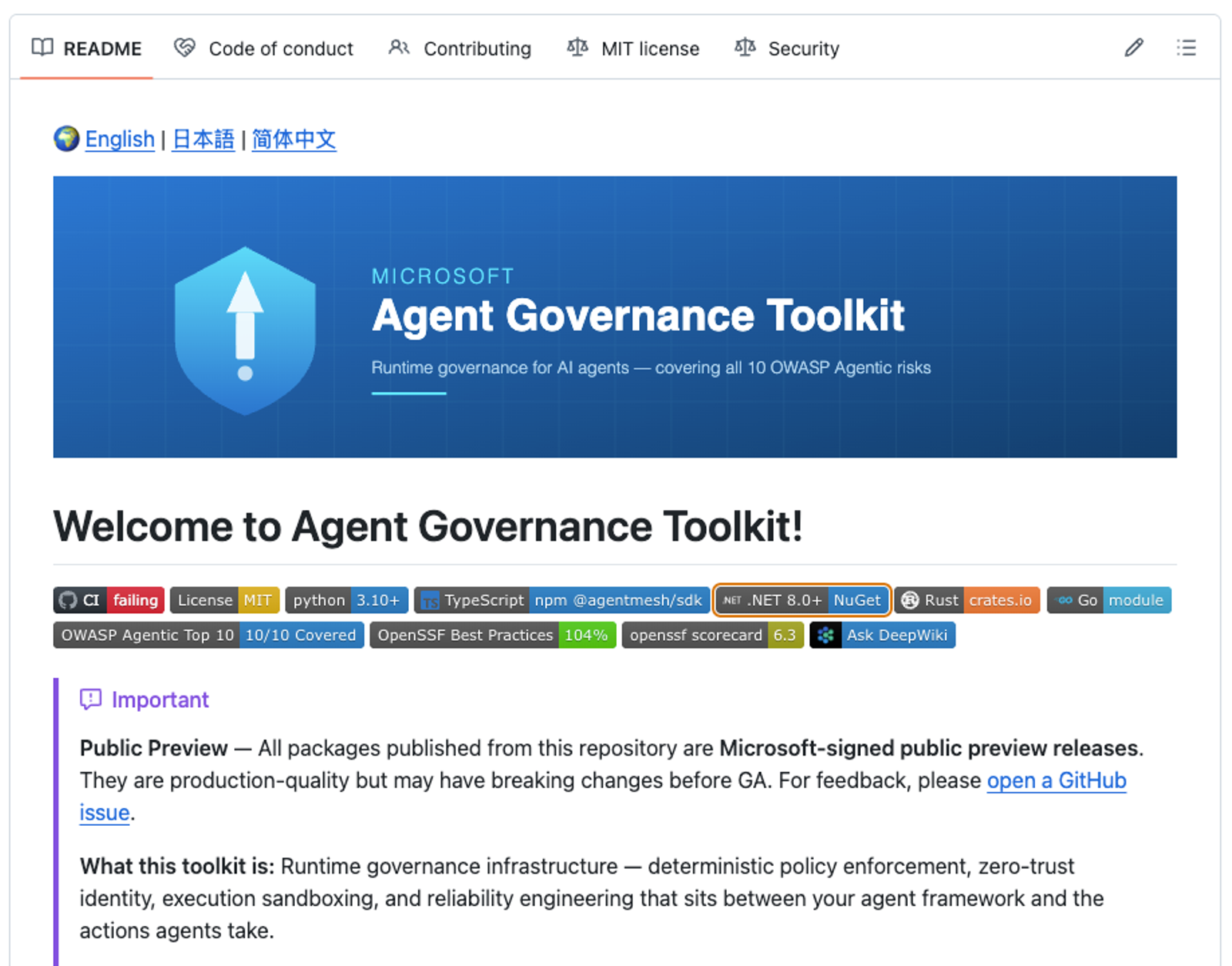
Task: Open the README outline list icon
Action: (x=1186, y=48)
